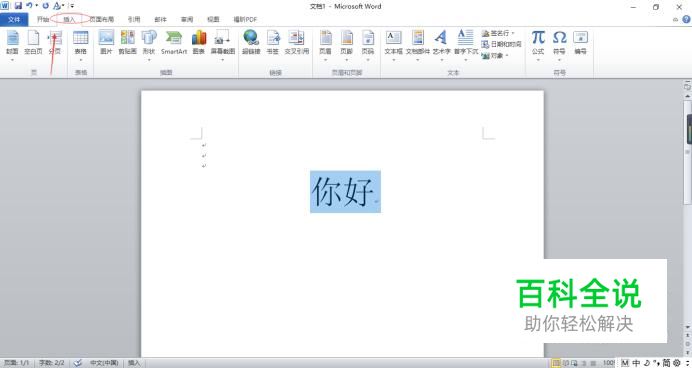
Task: Click the language 中文(中国) status
Action: point(104,363)
